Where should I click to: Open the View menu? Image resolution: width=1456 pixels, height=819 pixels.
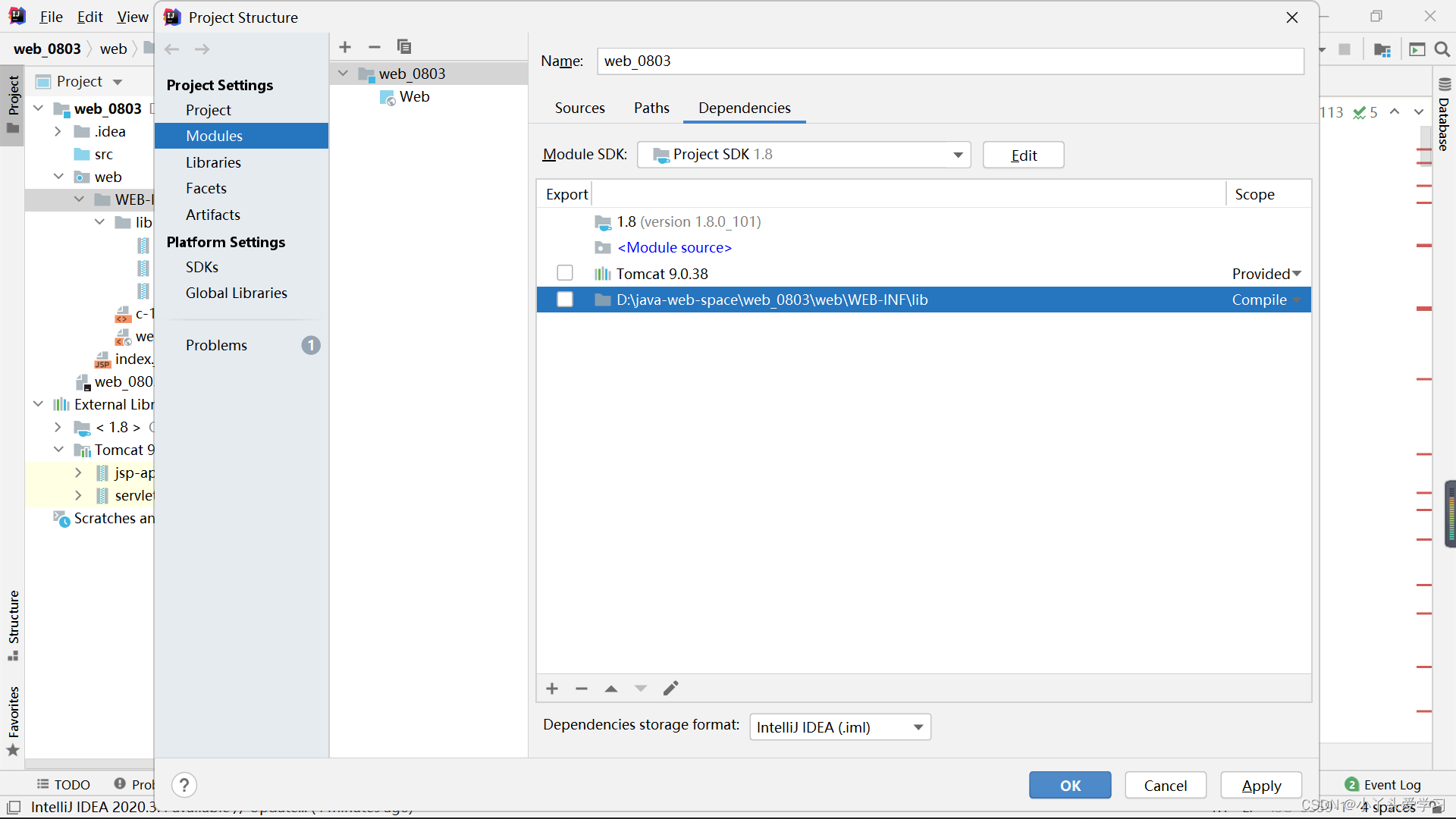coord(133,17)
